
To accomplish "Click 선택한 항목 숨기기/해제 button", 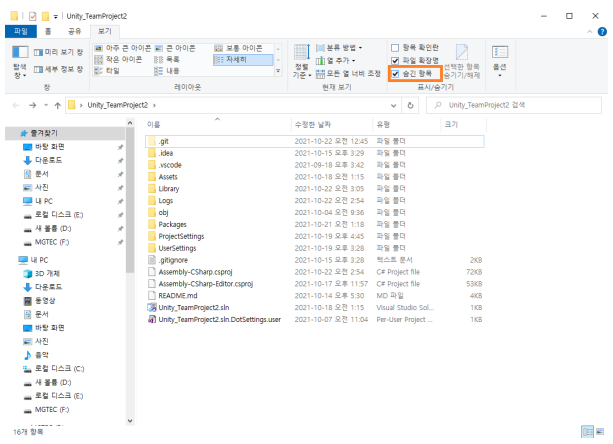I will click(462, 62).
